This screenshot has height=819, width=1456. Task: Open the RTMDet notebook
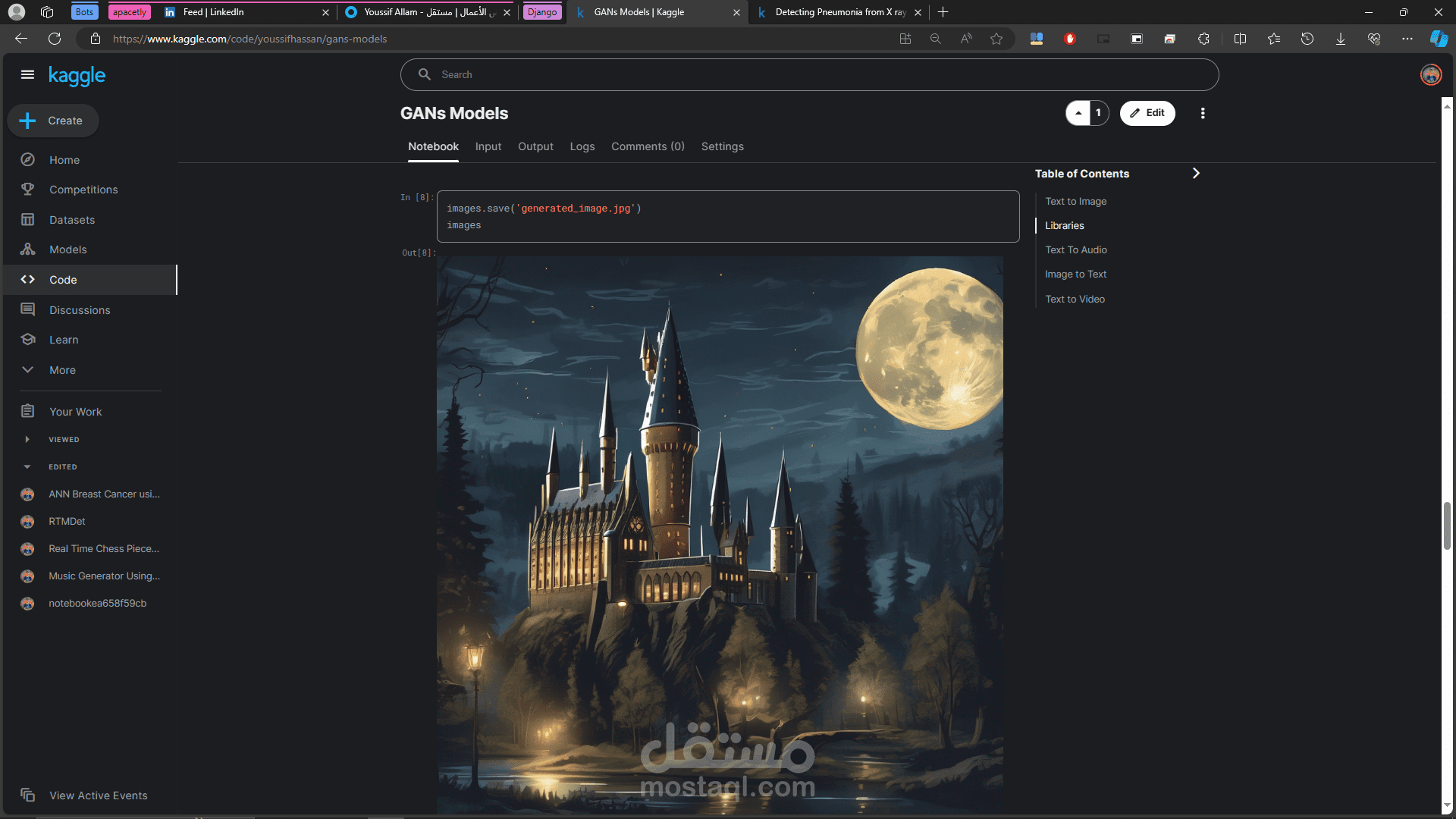click(67, 522)
